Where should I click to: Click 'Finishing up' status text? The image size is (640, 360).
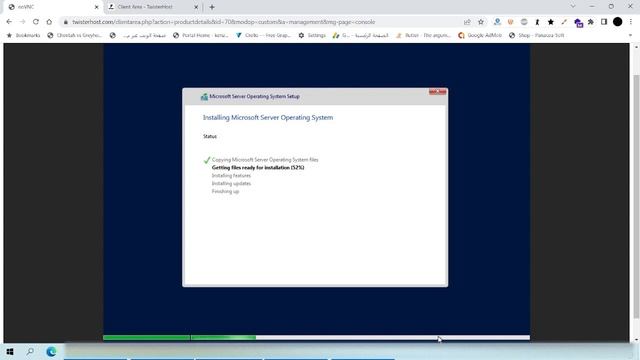pyautogui.click(x=225, y=191)
